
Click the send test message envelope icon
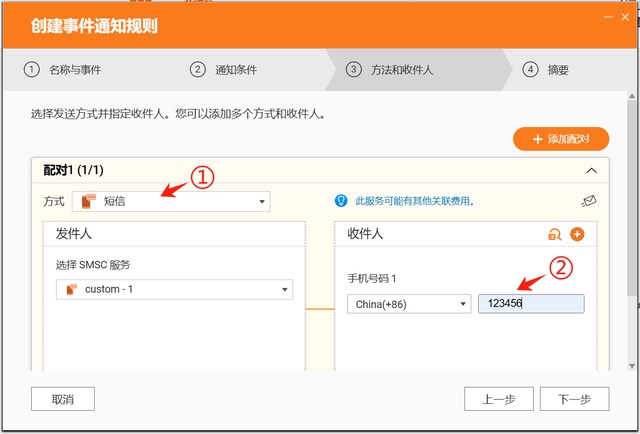(589, 201)
